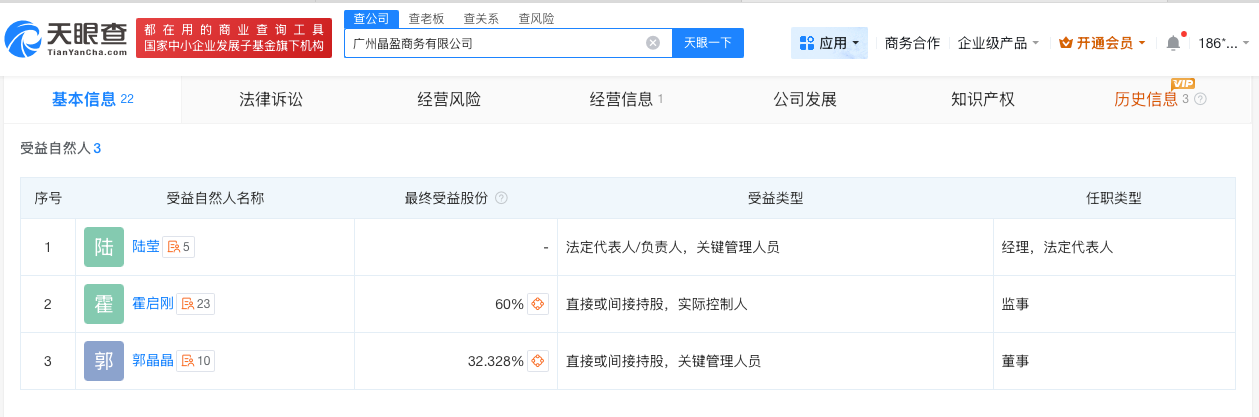Open the TianYanCha logo homepage
This screenshot has width=1259, height=417.
(x=65, y=37)
